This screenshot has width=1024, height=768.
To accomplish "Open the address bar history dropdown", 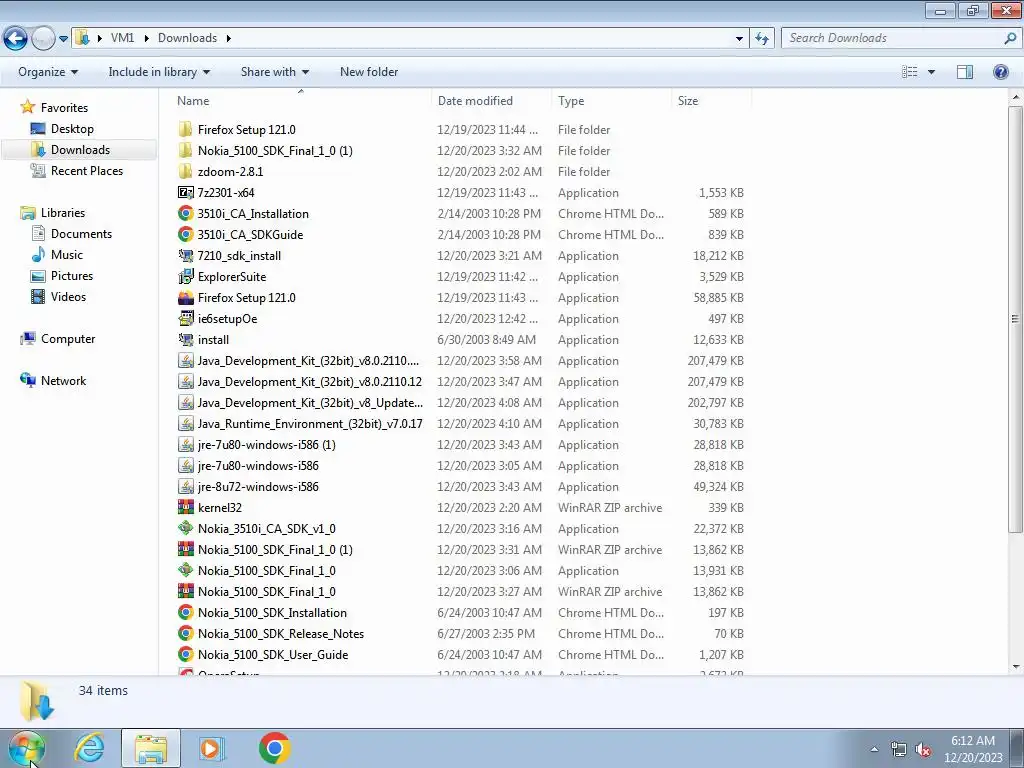I will 739,39.
